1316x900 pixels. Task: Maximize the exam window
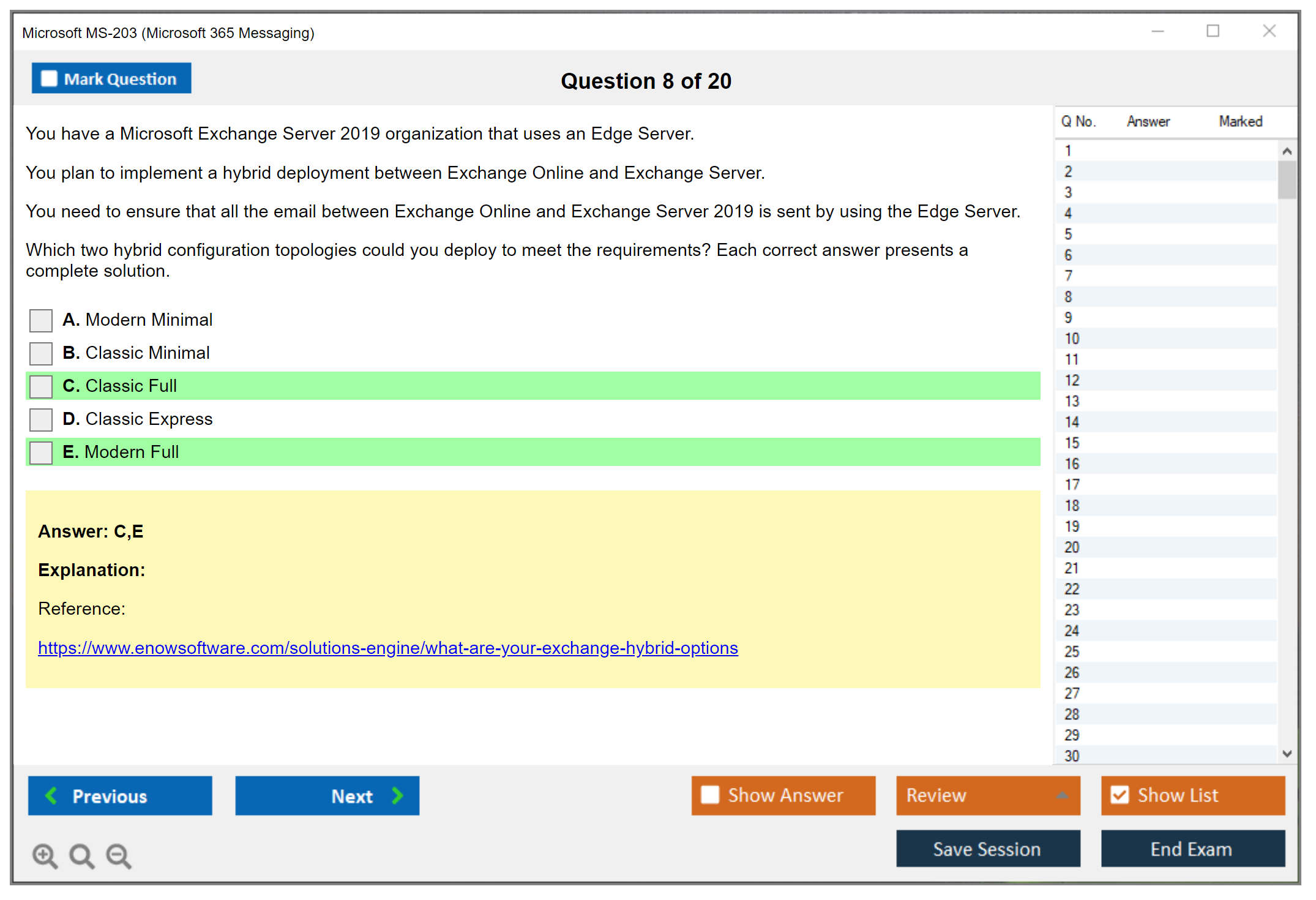point(1213,31)
